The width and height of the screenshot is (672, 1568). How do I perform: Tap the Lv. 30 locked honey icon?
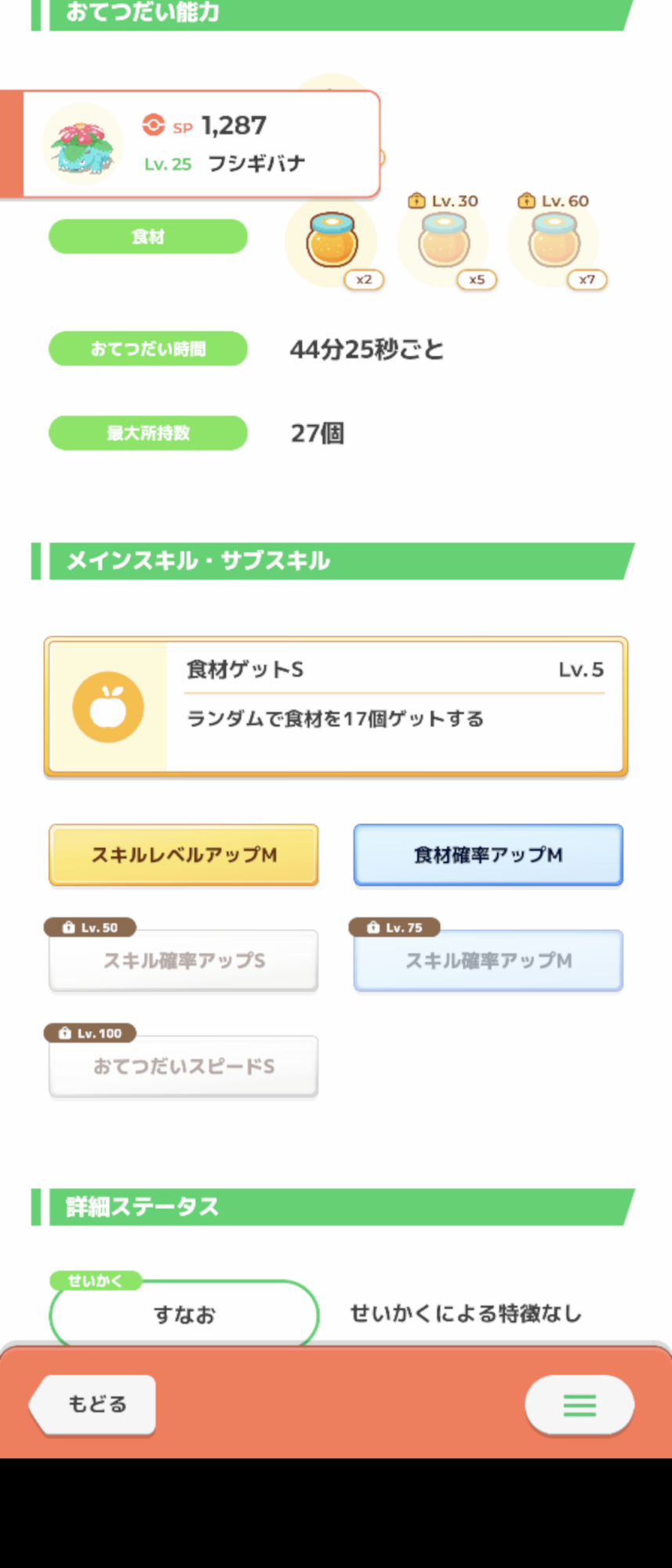[444, 241]
